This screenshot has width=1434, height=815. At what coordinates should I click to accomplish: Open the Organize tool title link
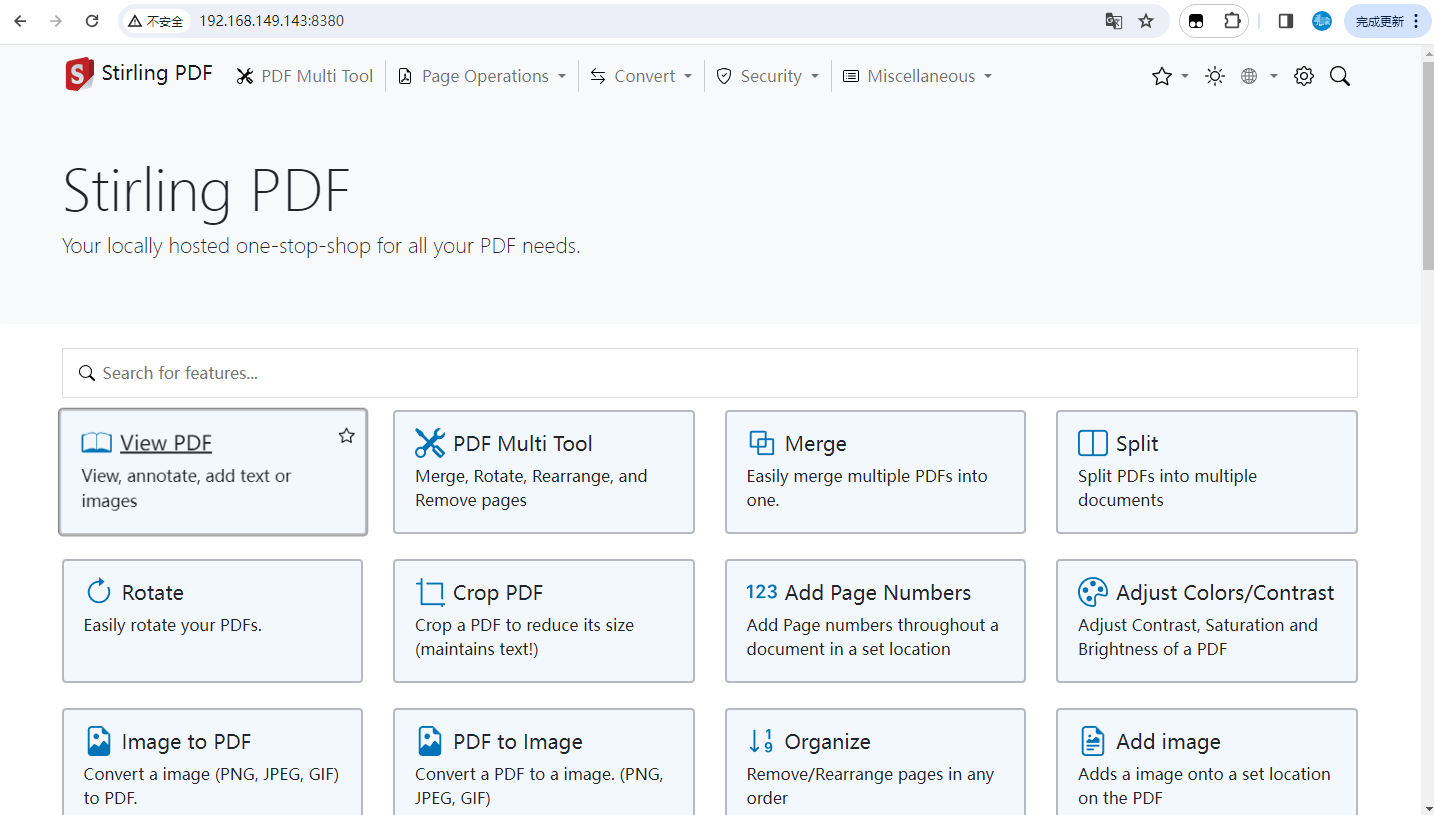pyautogui.click(x=828, y=741)
